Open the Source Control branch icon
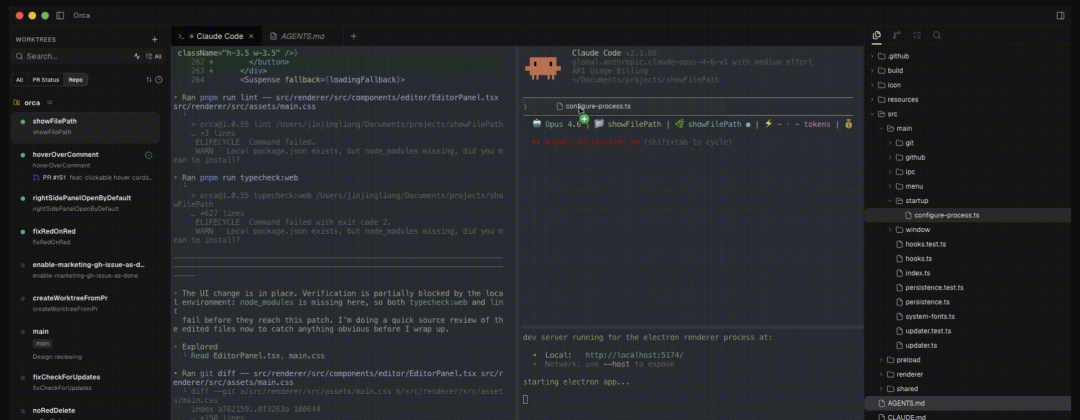Screen dimensions: 1080x420 tap(896, 35)
